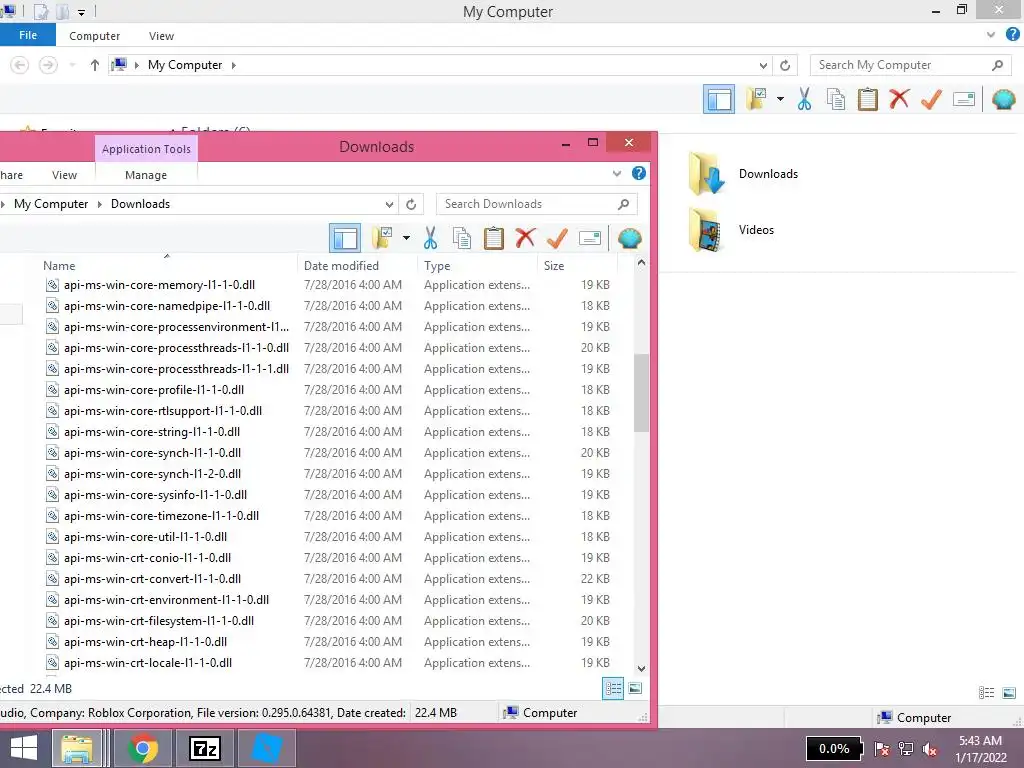Select api-ms-win-crt-heap-l1-1-0.dll
Viewport: 1024px width, 768px height.
point(145,642)
